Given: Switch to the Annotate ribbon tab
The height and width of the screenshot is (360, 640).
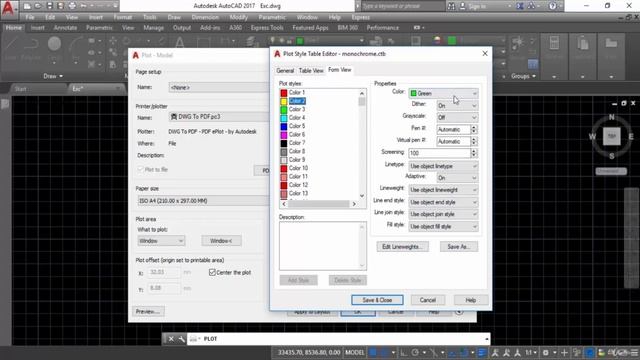Looking at the screenshot, I should (x=65, y=28).
